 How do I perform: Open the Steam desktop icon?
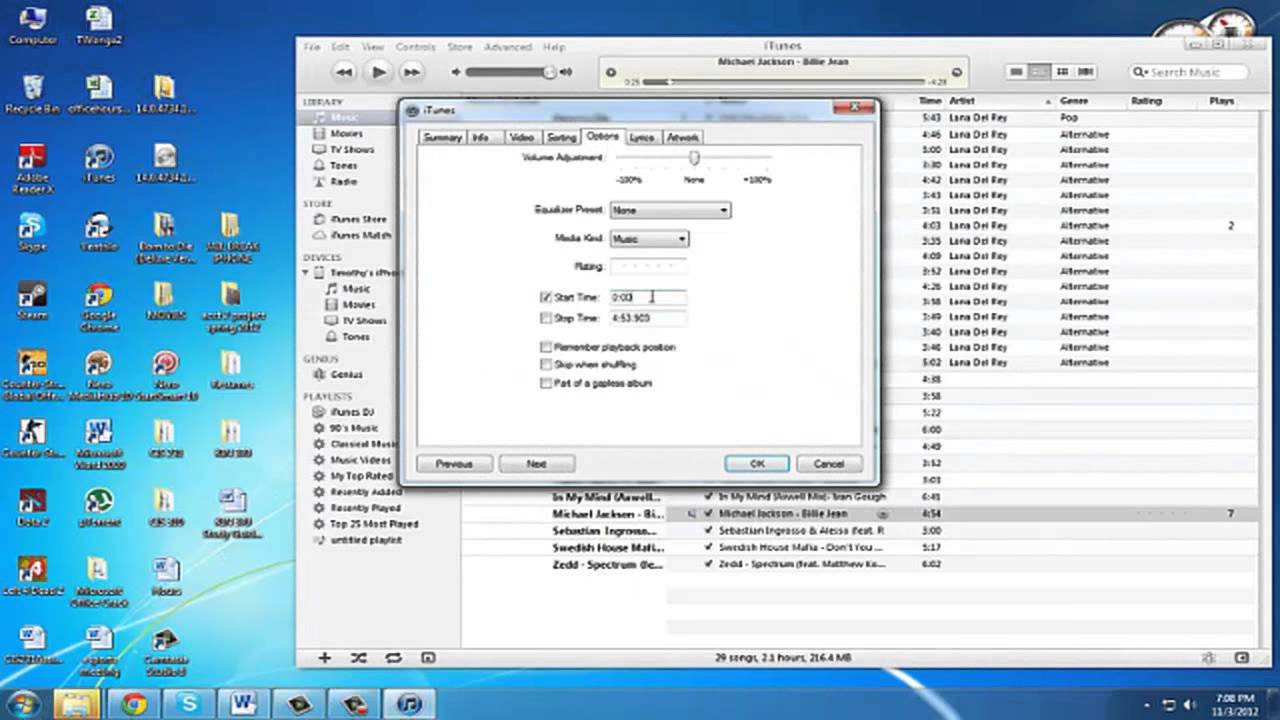tap(32, 300)
